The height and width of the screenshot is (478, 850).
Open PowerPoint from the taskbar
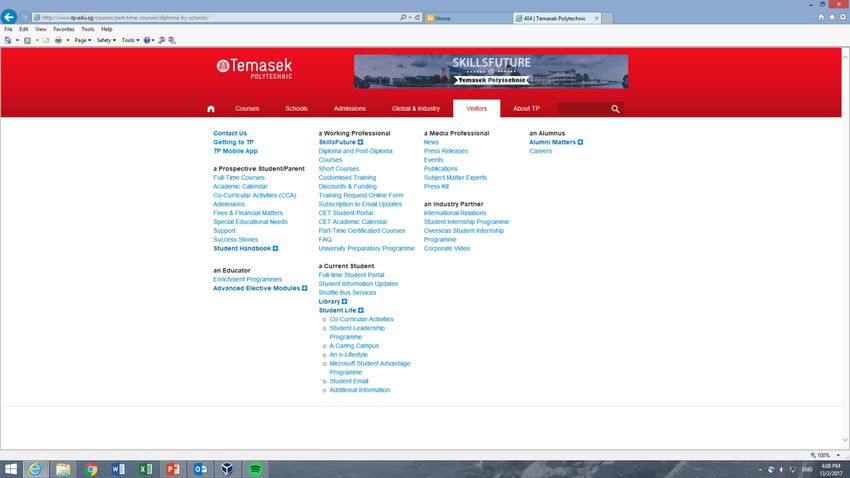[x=173, y=469]
